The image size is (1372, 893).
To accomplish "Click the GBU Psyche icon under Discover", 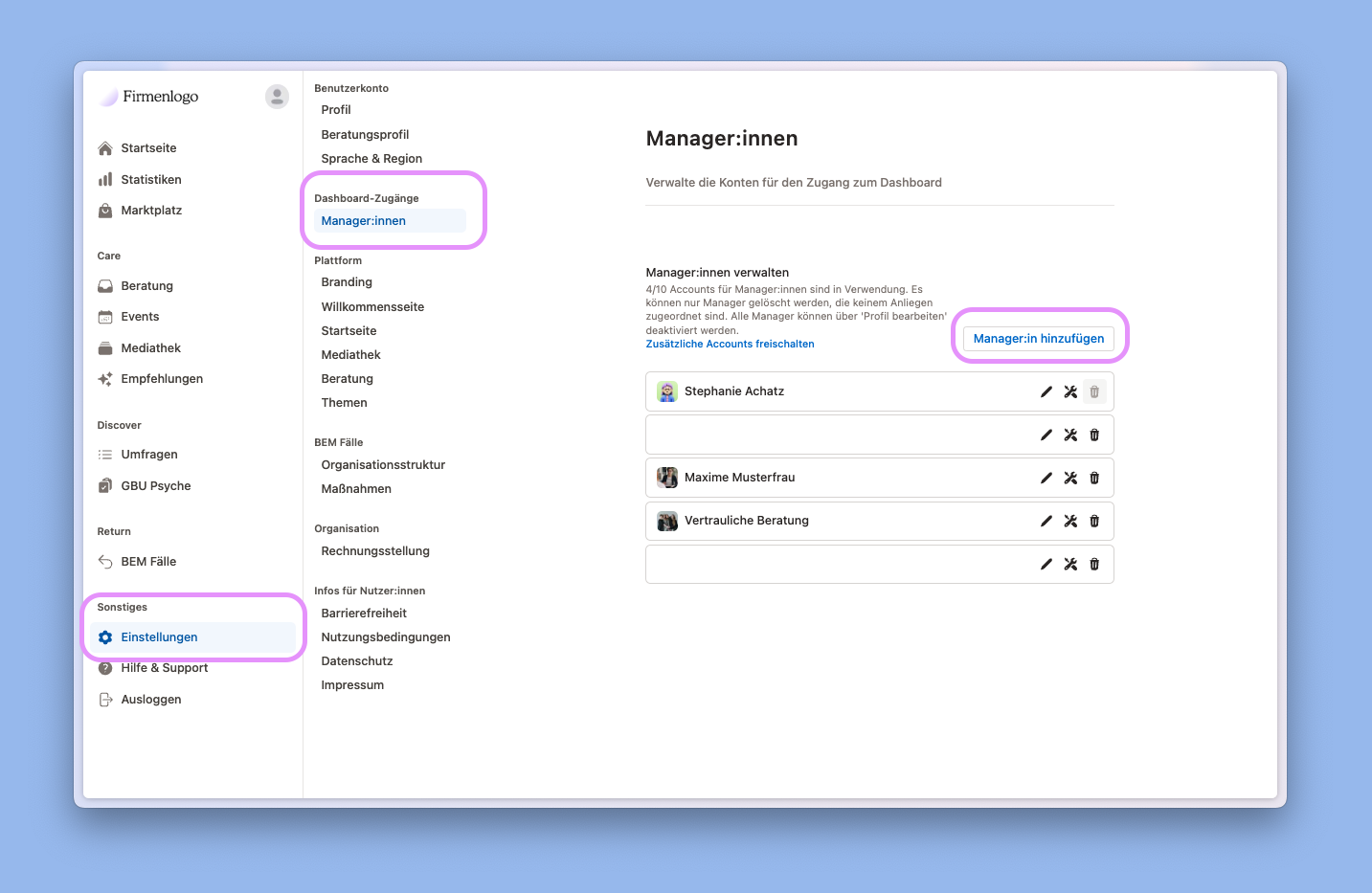I will (x=105, y=485).
